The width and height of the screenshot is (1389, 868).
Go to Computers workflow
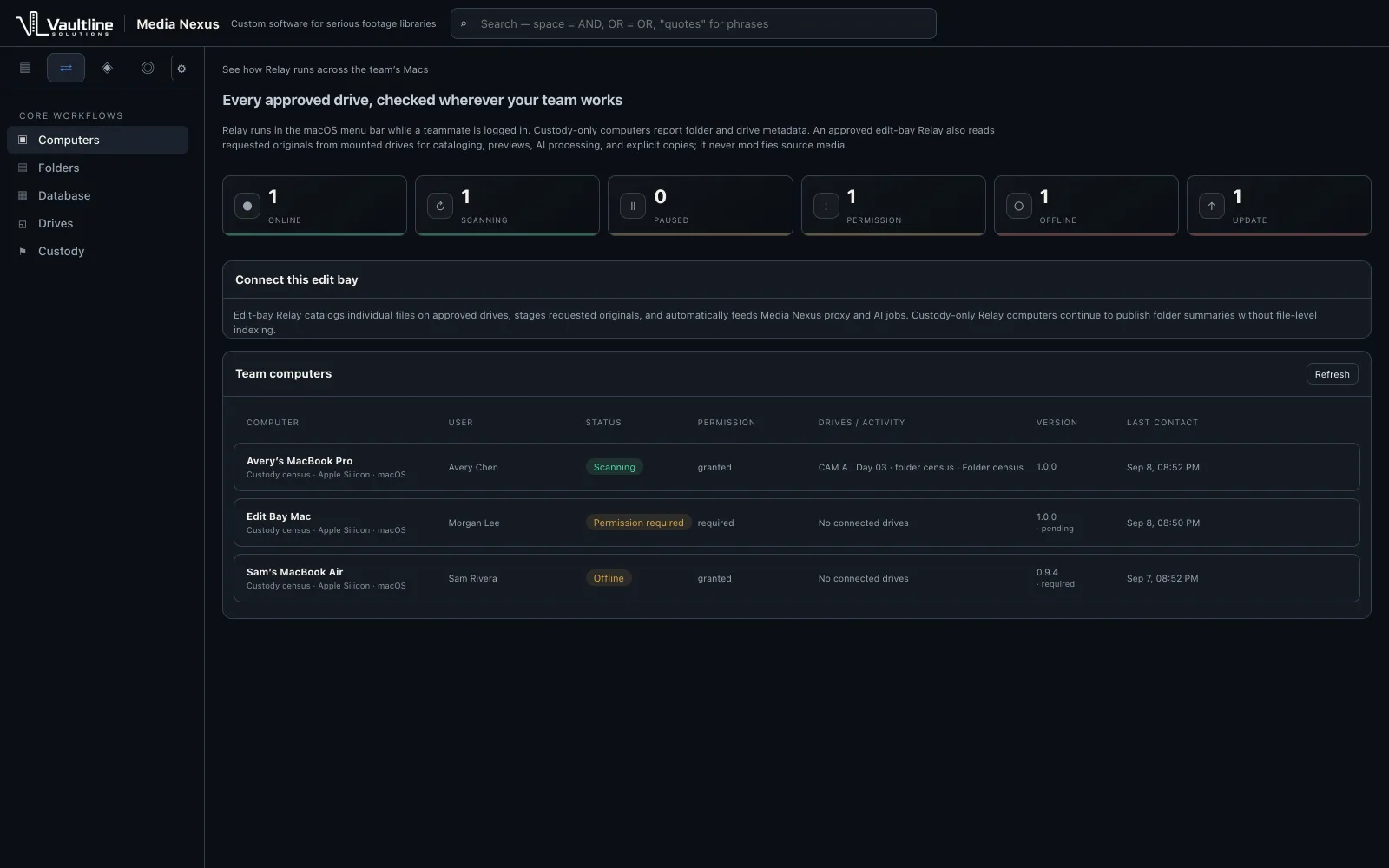97,140
